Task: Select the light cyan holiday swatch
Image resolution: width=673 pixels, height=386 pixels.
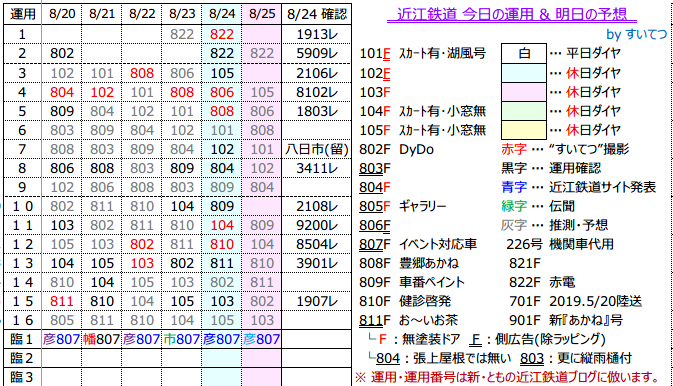Action: tap(524, 73)
